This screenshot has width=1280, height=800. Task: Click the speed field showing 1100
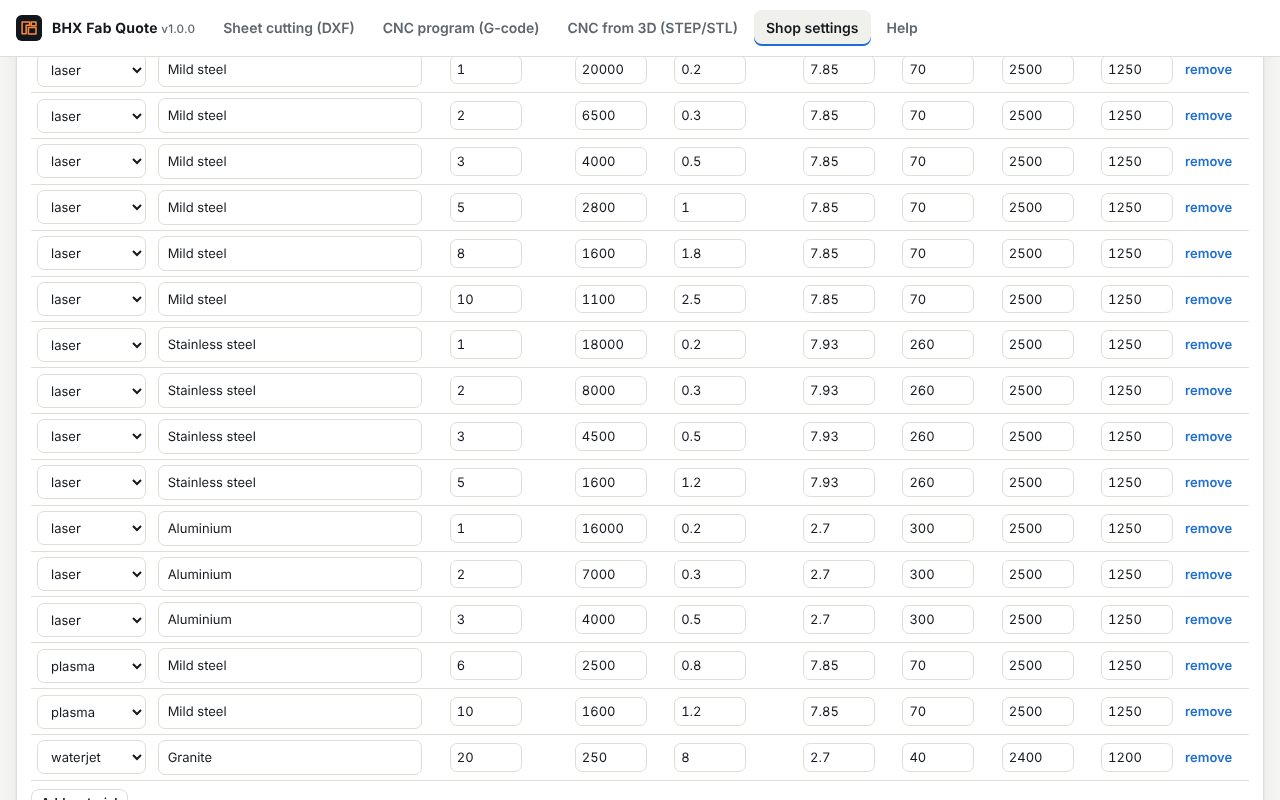tap(611, 299)
